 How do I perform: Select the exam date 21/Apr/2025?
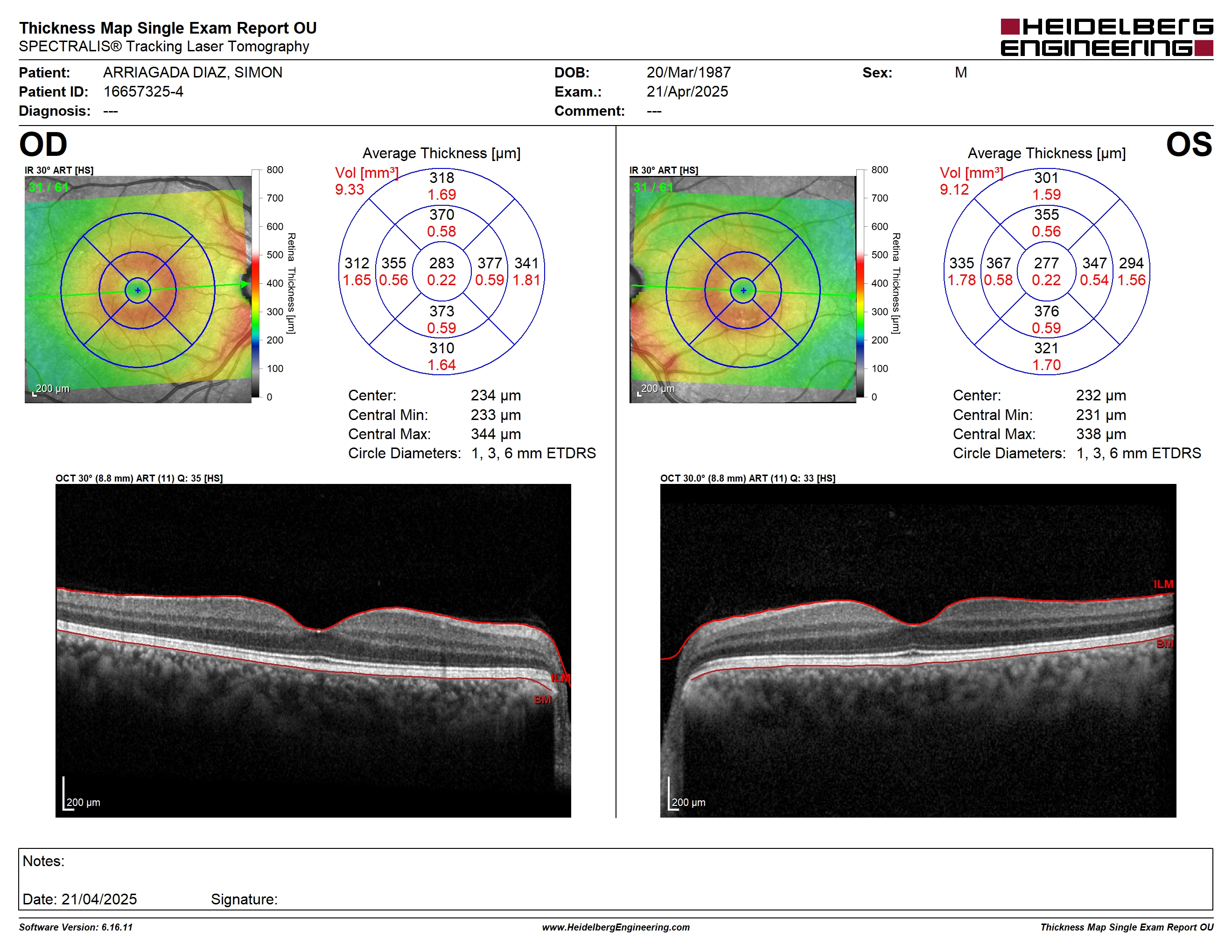[687, 91]
